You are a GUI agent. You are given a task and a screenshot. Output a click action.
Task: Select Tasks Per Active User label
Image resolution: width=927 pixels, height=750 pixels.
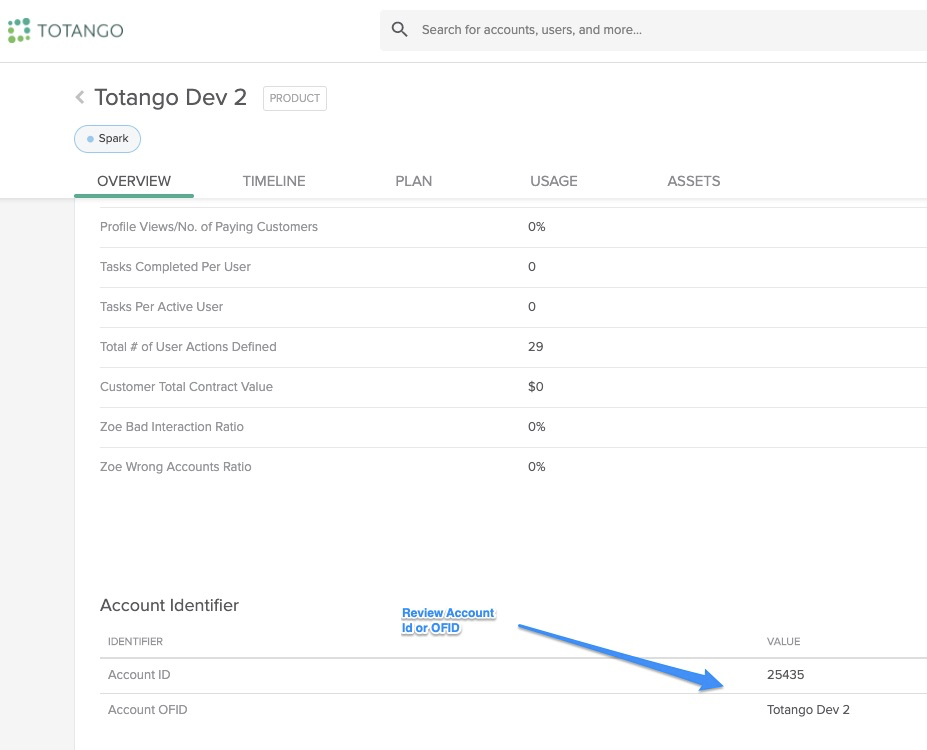click(161, 307)
